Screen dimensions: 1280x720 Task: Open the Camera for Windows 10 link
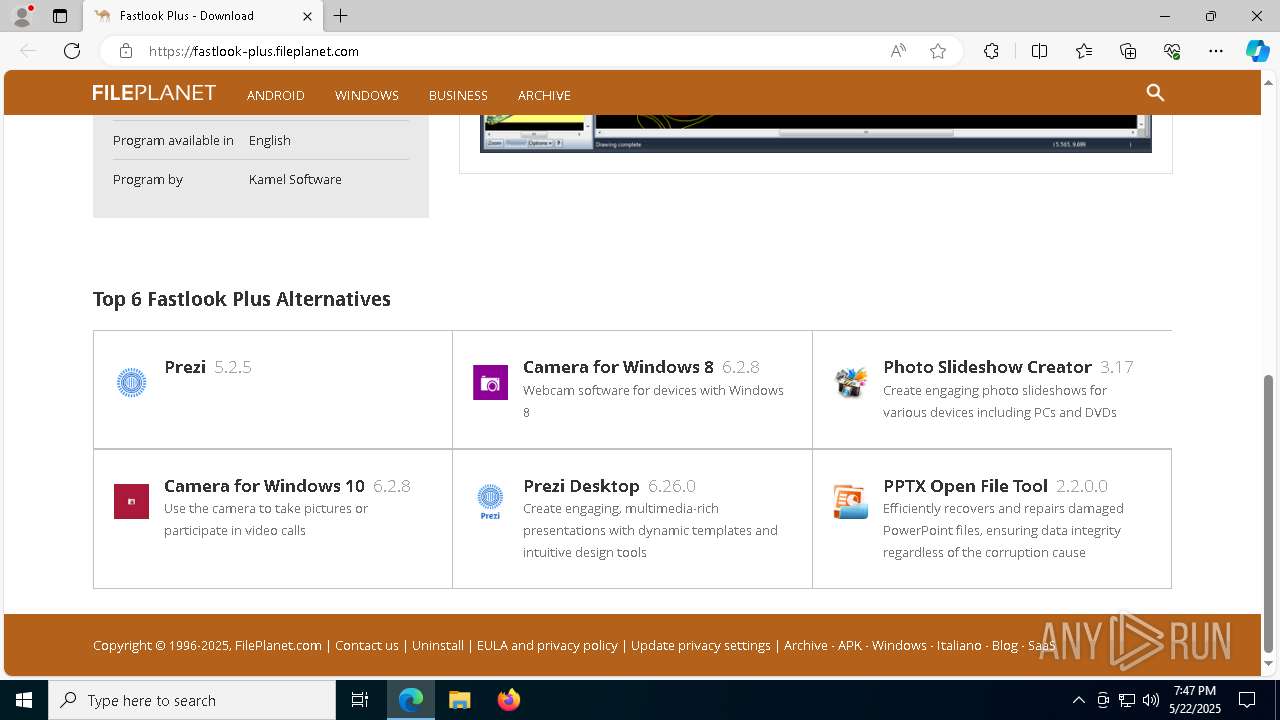pos(264,486)
